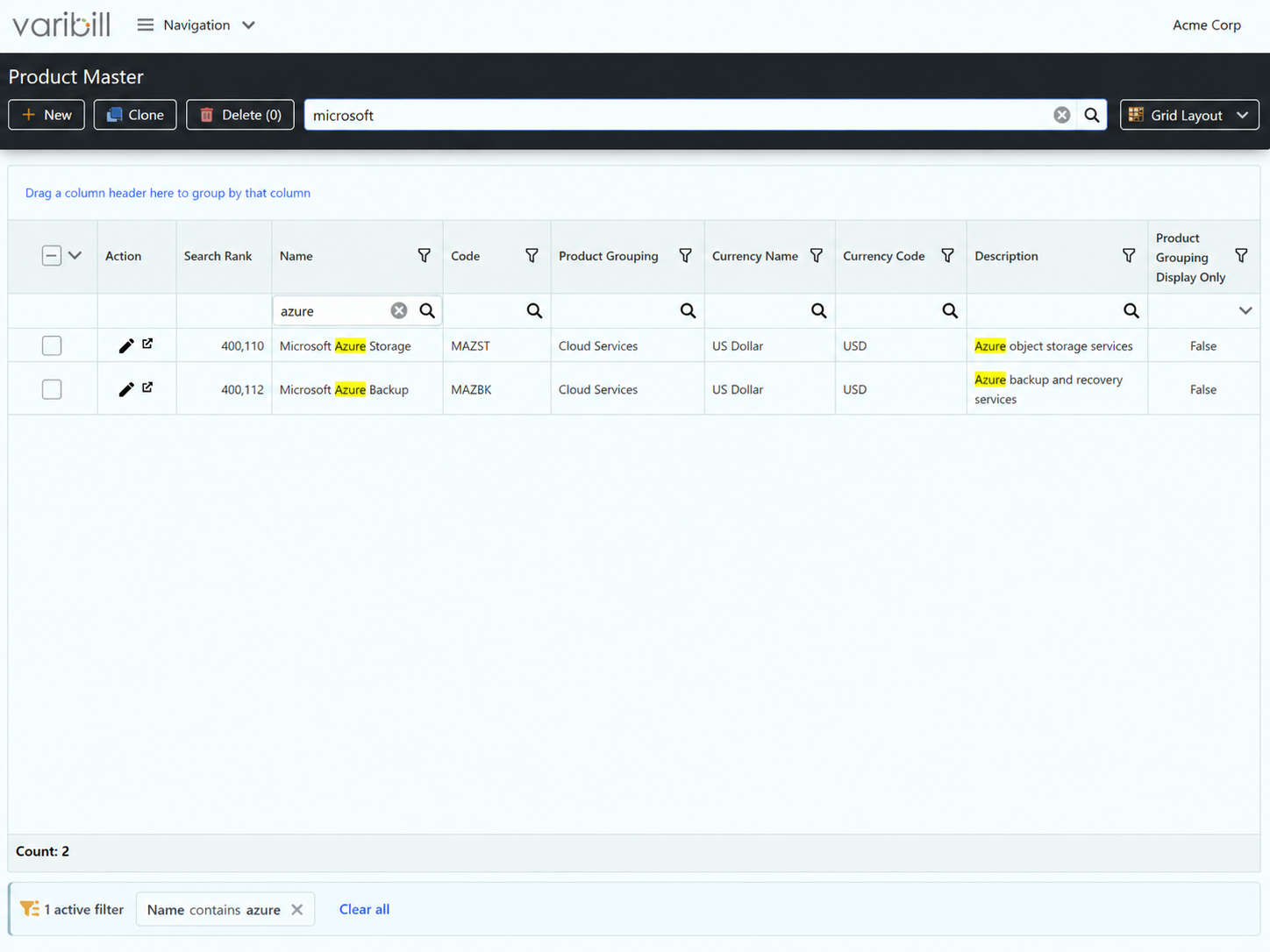Open the Currency Name column filter icon
The width and height of the screenshot is (1270, 952).
pyautogui.click(x=817, y=255)
